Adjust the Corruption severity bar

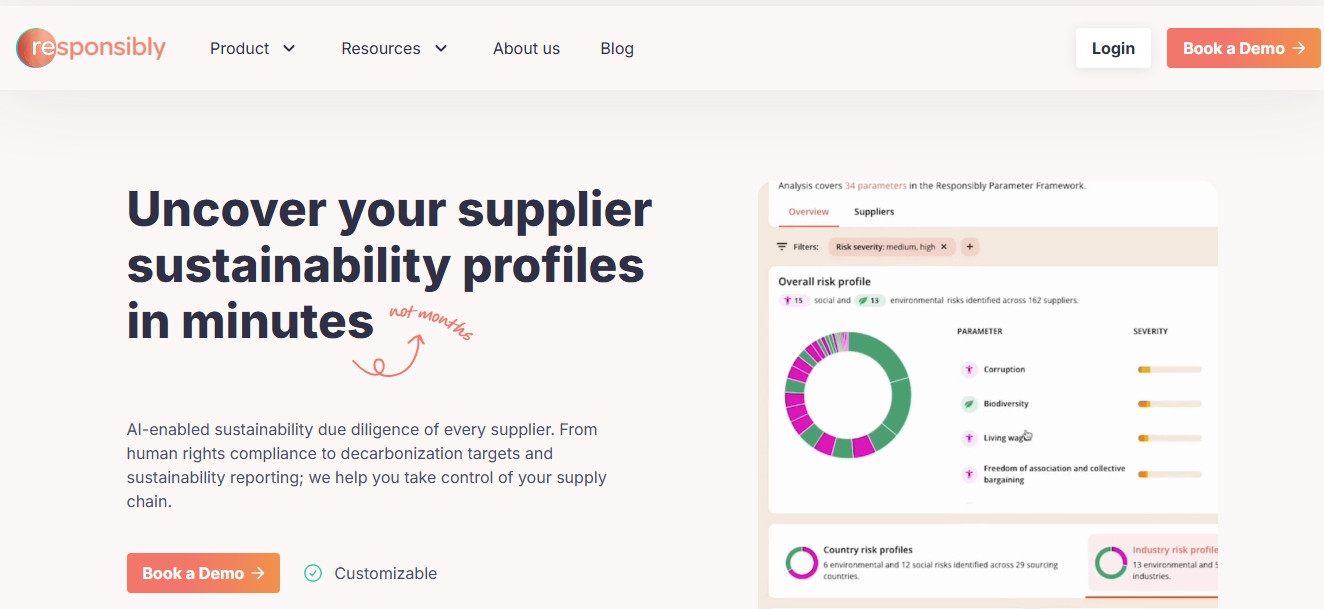pyautogui.click(x=1168, y=369)
